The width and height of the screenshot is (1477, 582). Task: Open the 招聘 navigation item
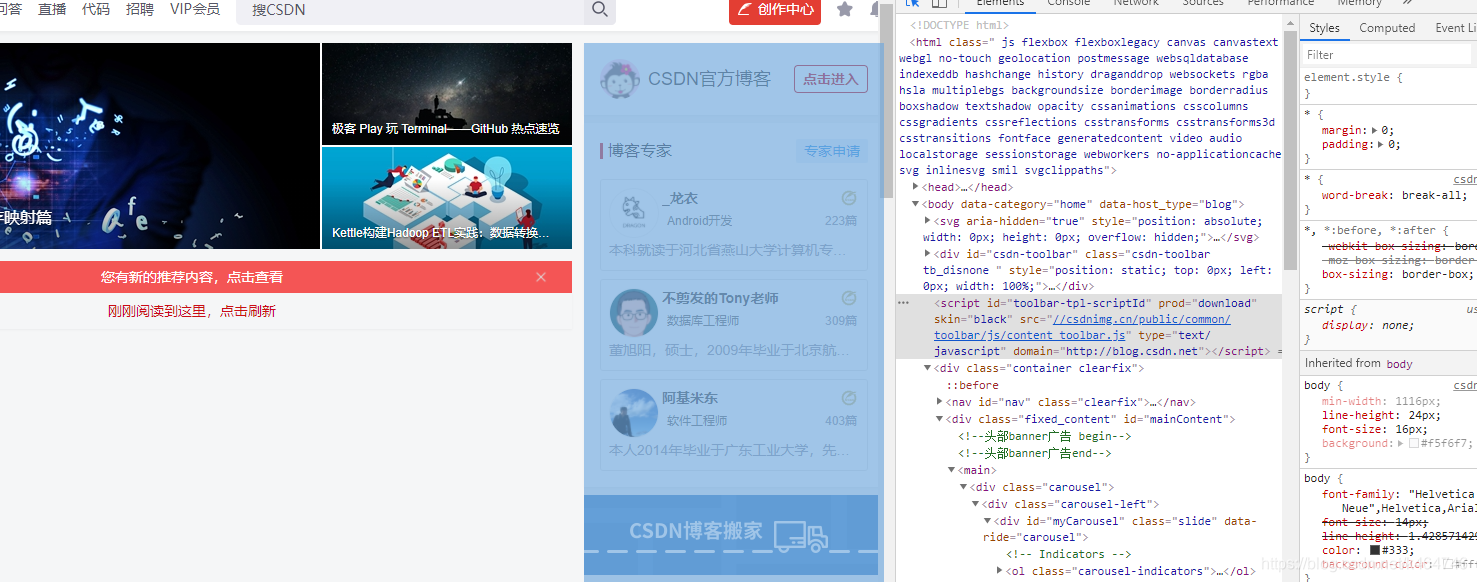pyautogui.click(x=140, y=9)
